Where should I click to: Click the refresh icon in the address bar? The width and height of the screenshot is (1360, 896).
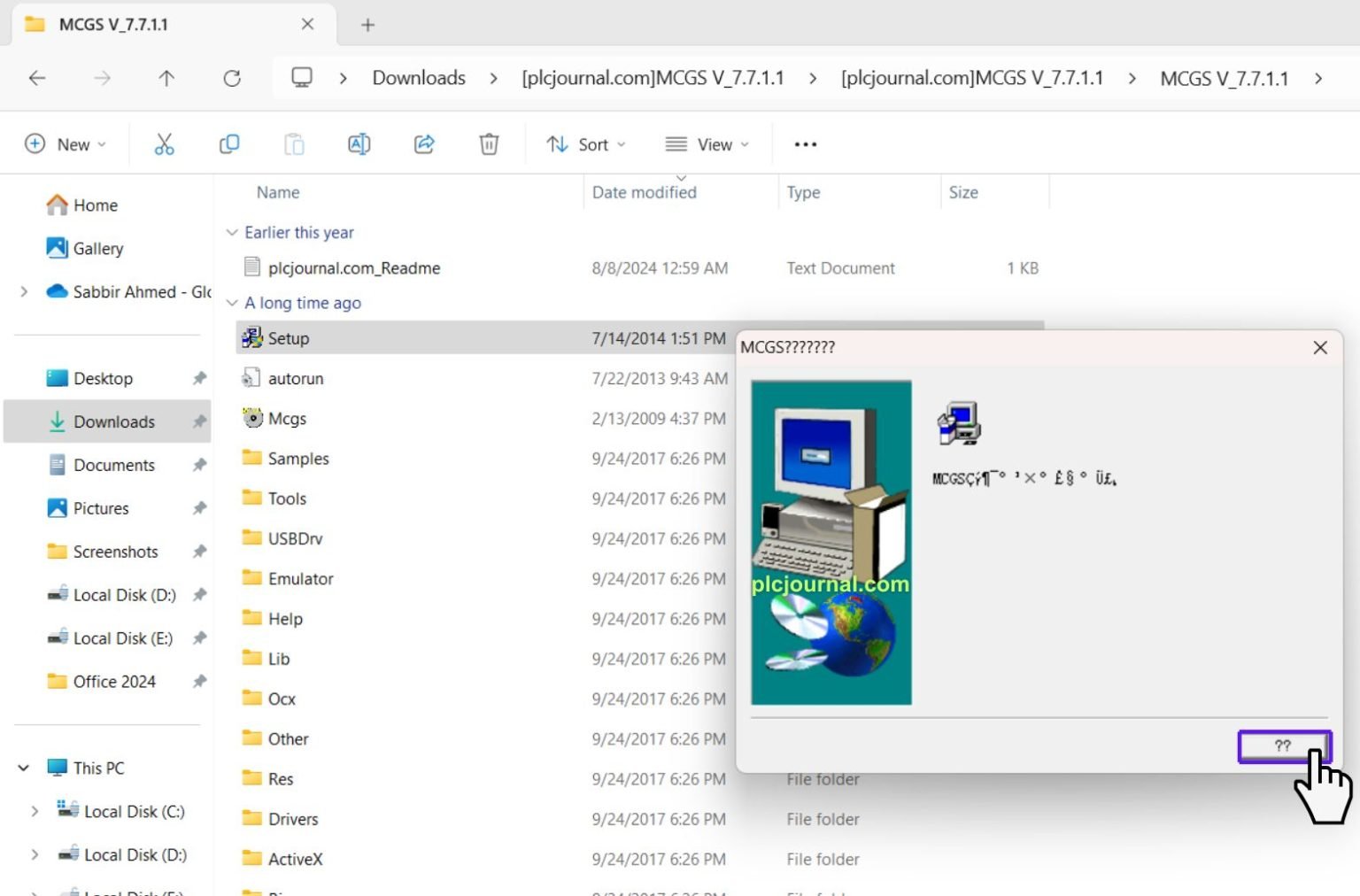(232, 78)
